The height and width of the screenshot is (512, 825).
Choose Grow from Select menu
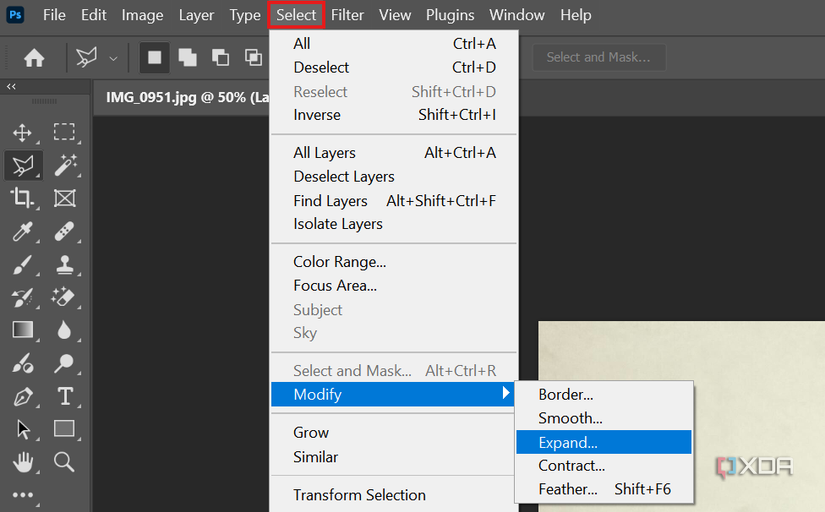[x=394, y=433]
